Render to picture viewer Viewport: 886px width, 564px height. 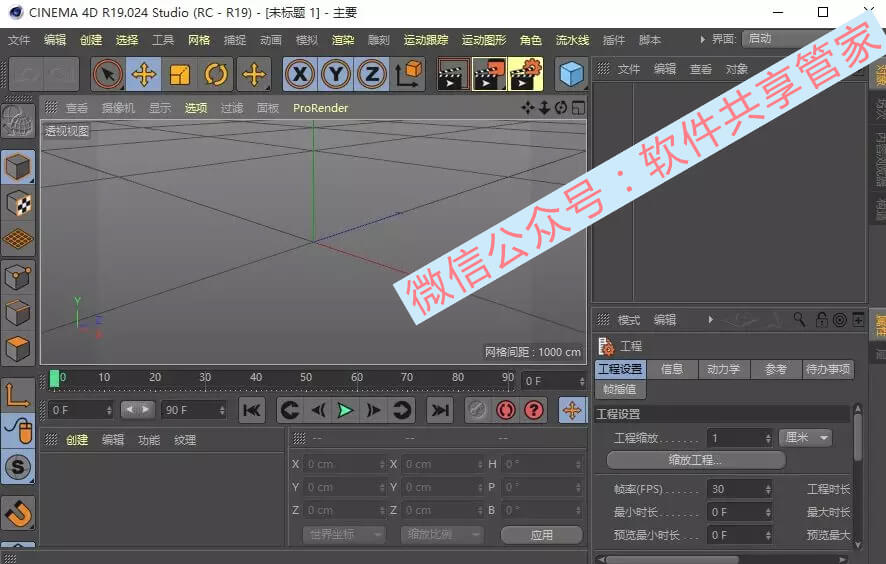489,74
